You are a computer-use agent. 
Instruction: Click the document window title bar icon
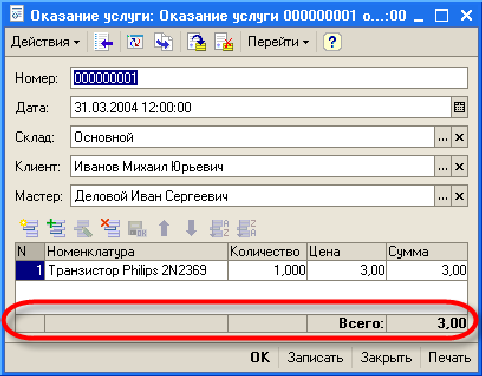click(17, 15)
